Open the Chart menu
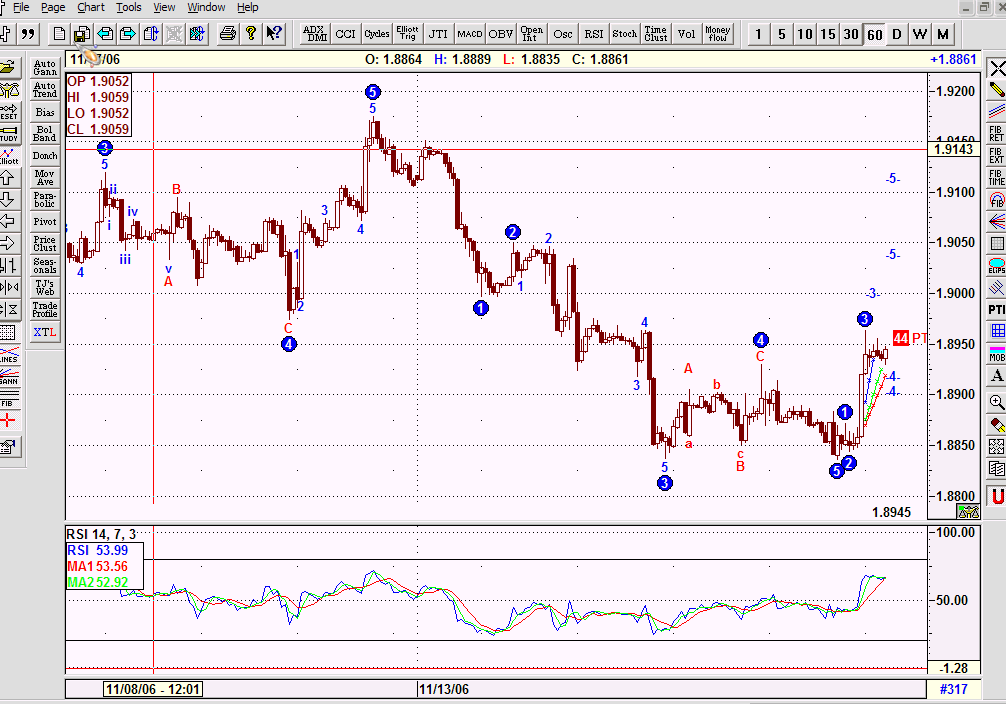The width and height of the screenshot is (1006, 704). [x=90, y=7]
